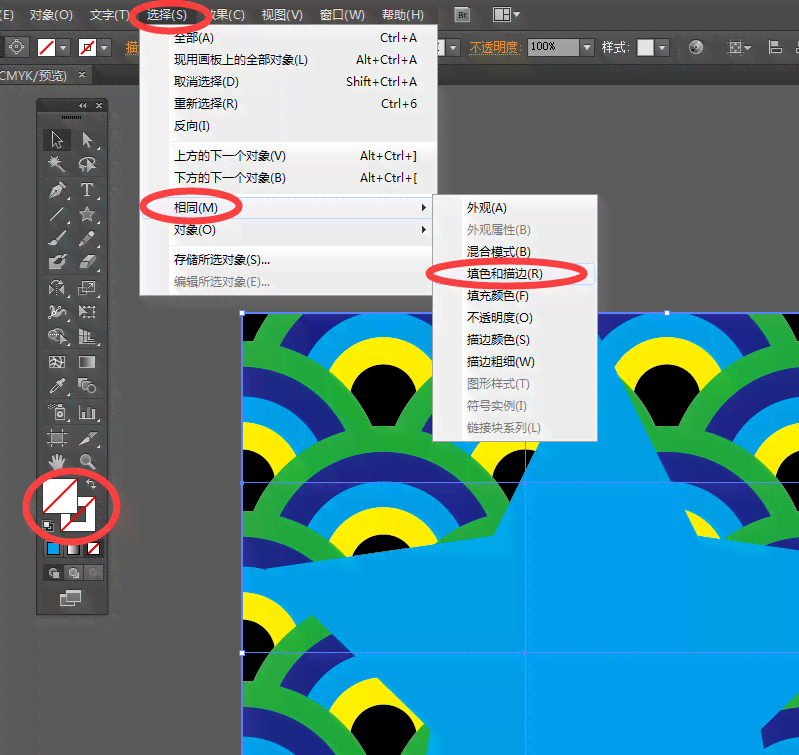Choose 取消选择(D) menu entry
Screen dimensions: 799x755
(288, 82)
